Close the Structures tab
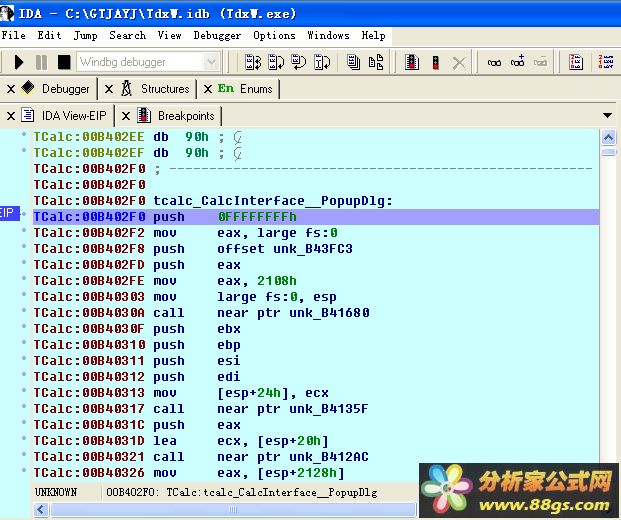Image resolution: width=621 pixels, height=520 pixels. (109, 89)
